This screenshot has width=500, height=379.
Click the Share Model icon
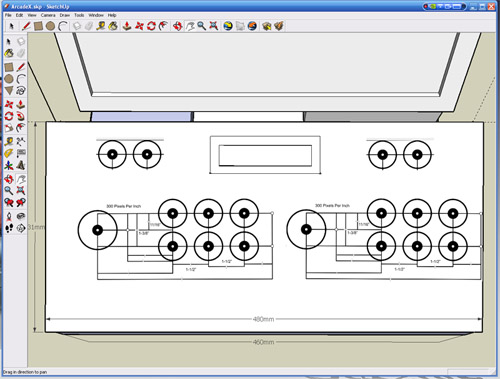[x=279, y=26]
